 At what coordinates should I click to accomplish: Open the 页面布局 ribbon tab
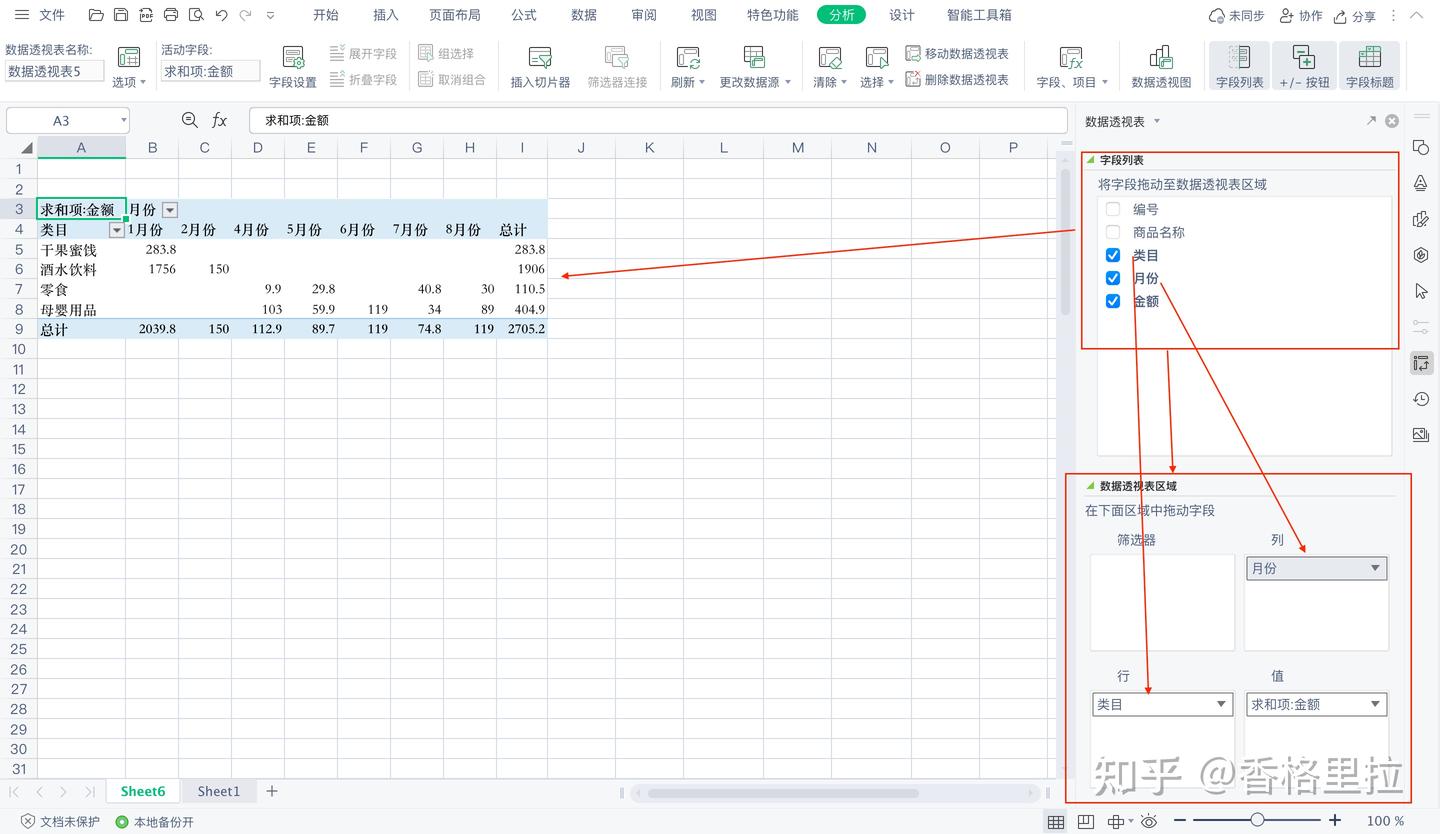tap(455, 15)
